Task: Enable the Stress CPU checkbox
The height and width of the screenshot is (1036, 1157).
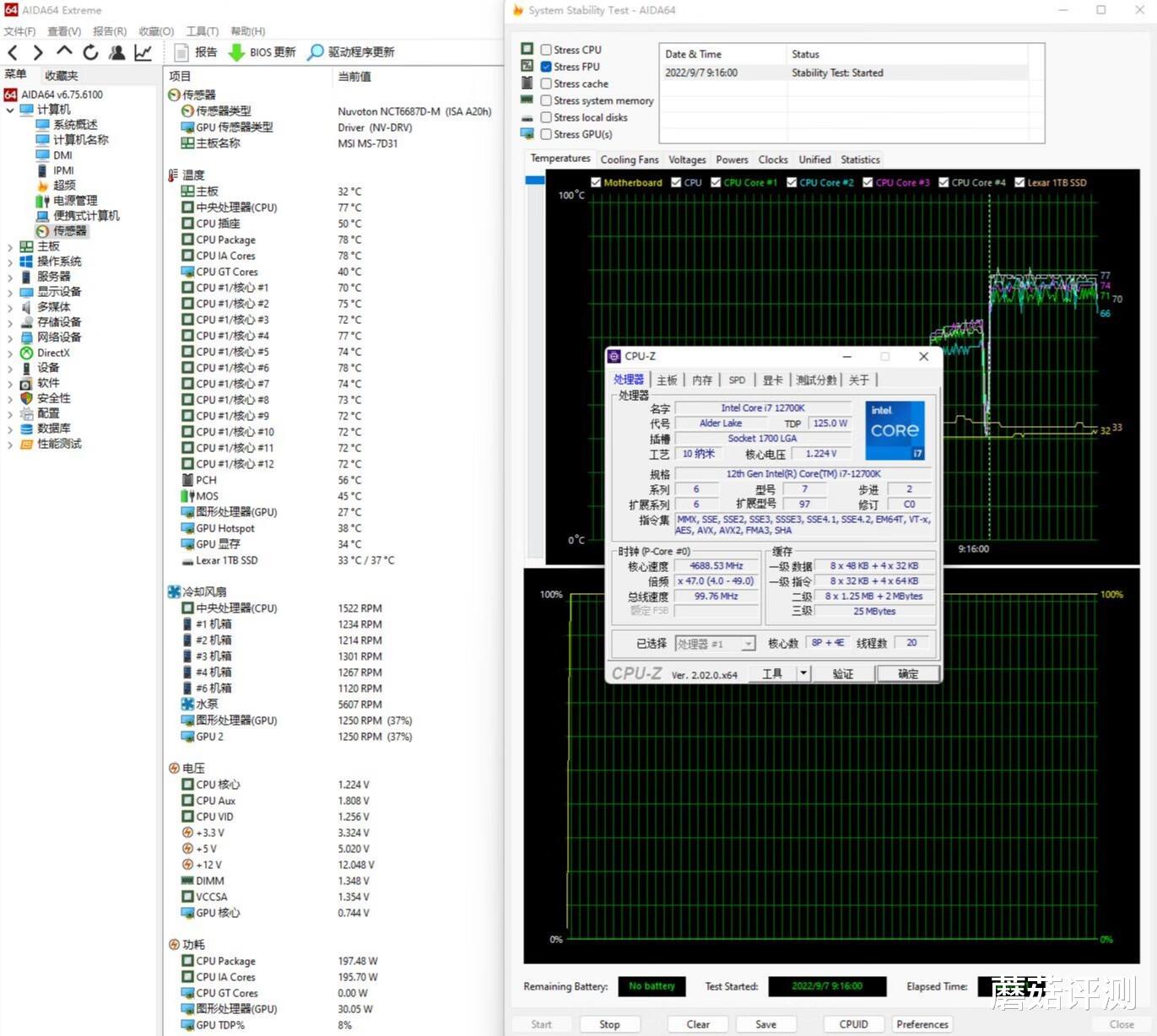Action: click(x=546, y=50)
